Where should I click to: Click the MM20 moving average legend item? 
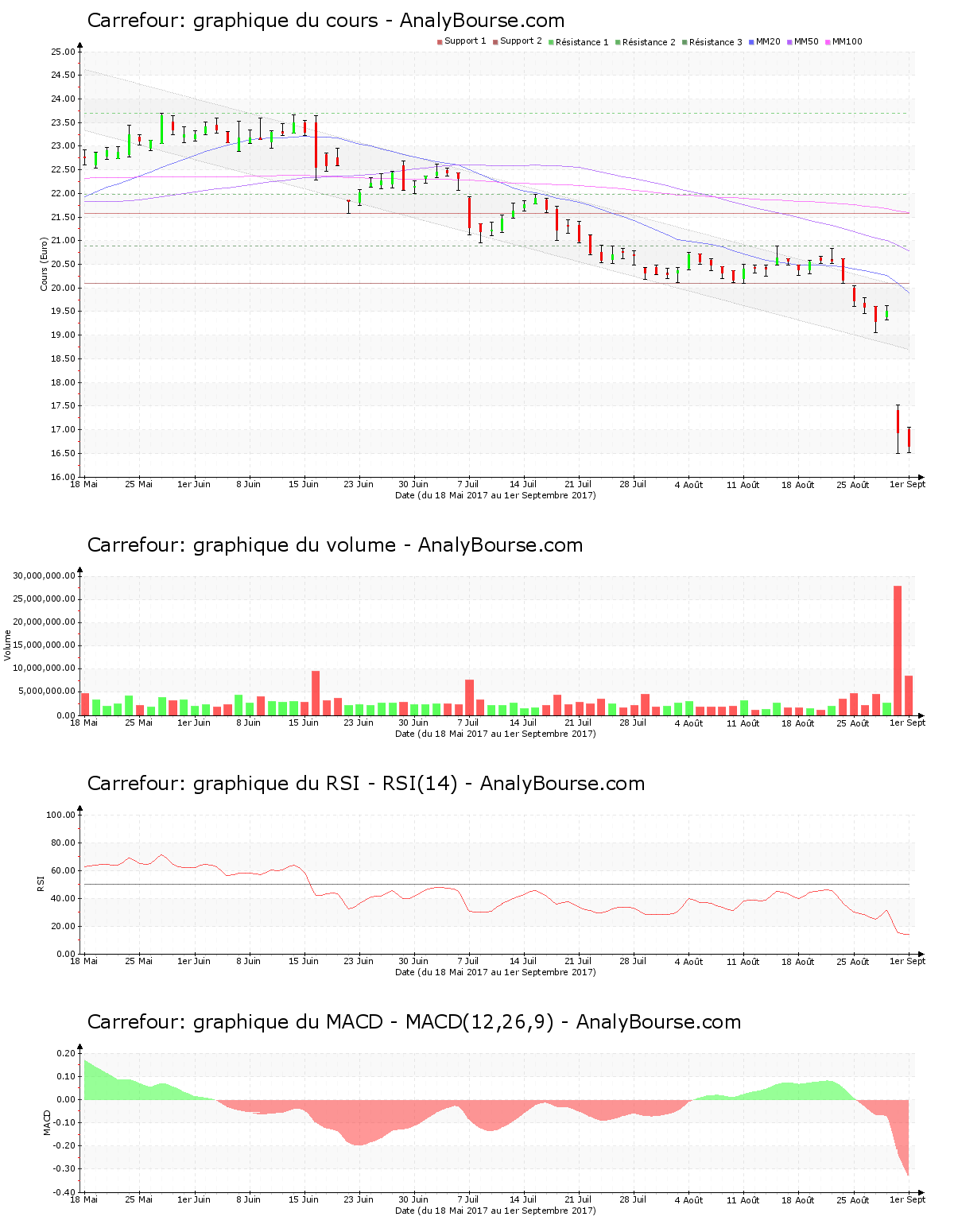tap(767, 42)
